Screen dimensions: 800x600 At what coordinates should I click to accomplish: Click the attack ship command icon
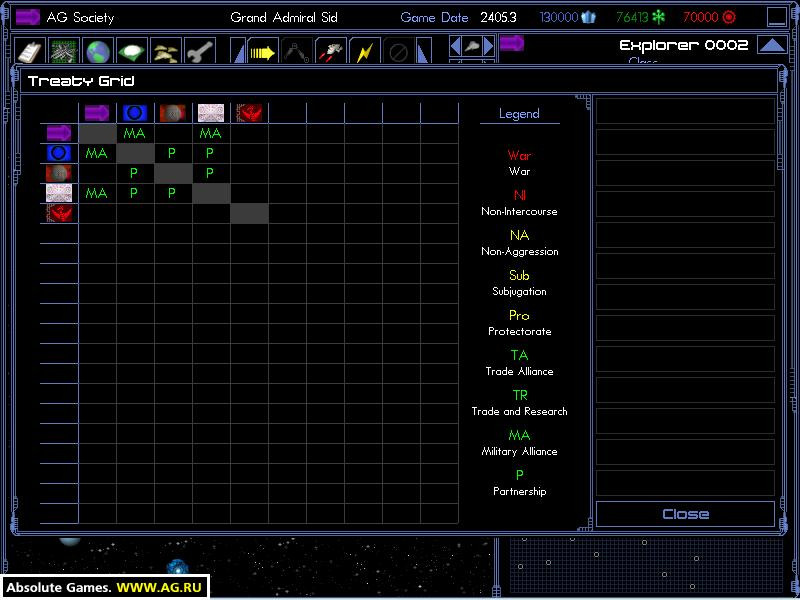[x=331, y=52]
